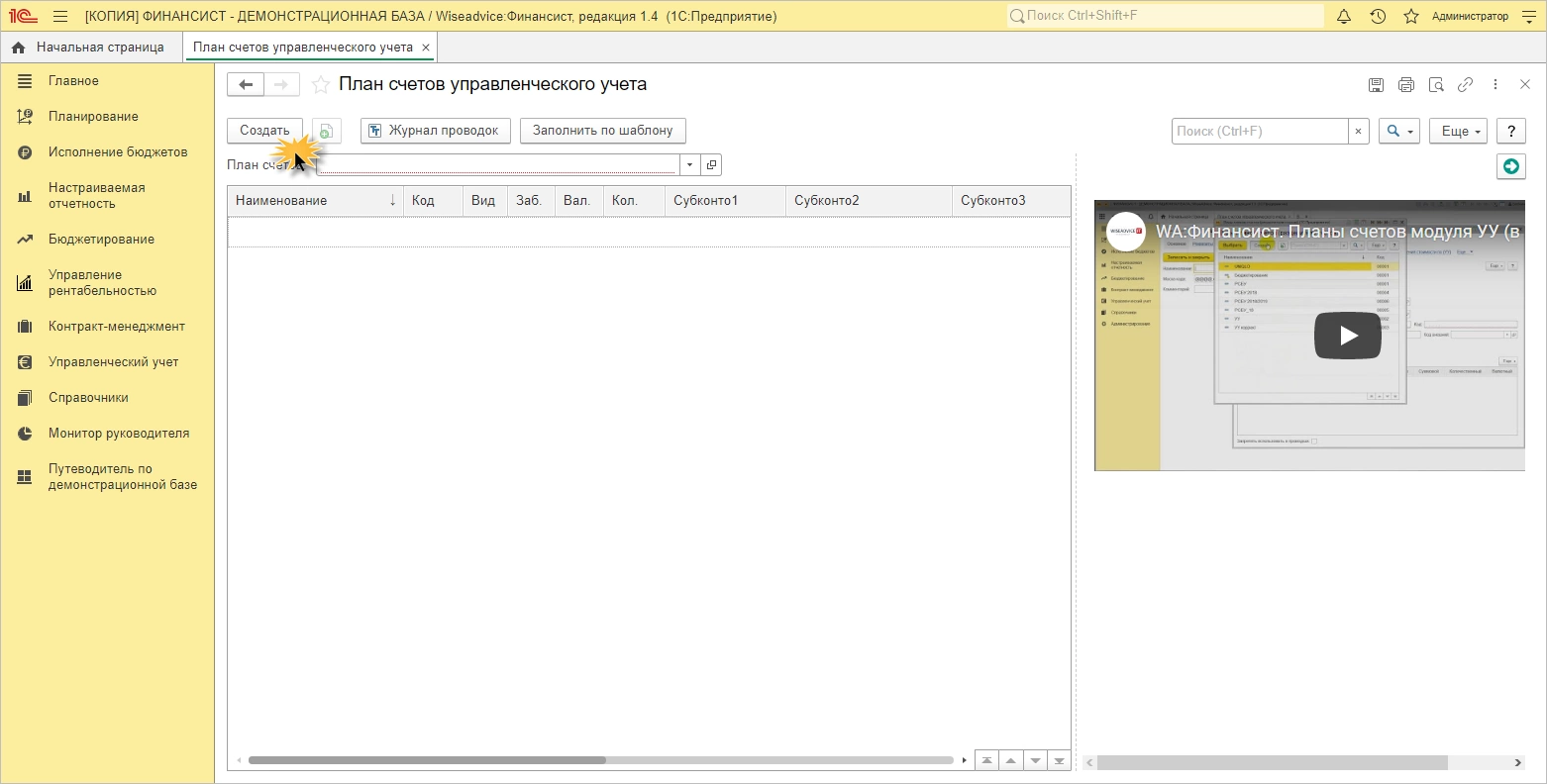Open print preview magnifier icon
Screen dimensions: 1547x784
point(1436,85)
